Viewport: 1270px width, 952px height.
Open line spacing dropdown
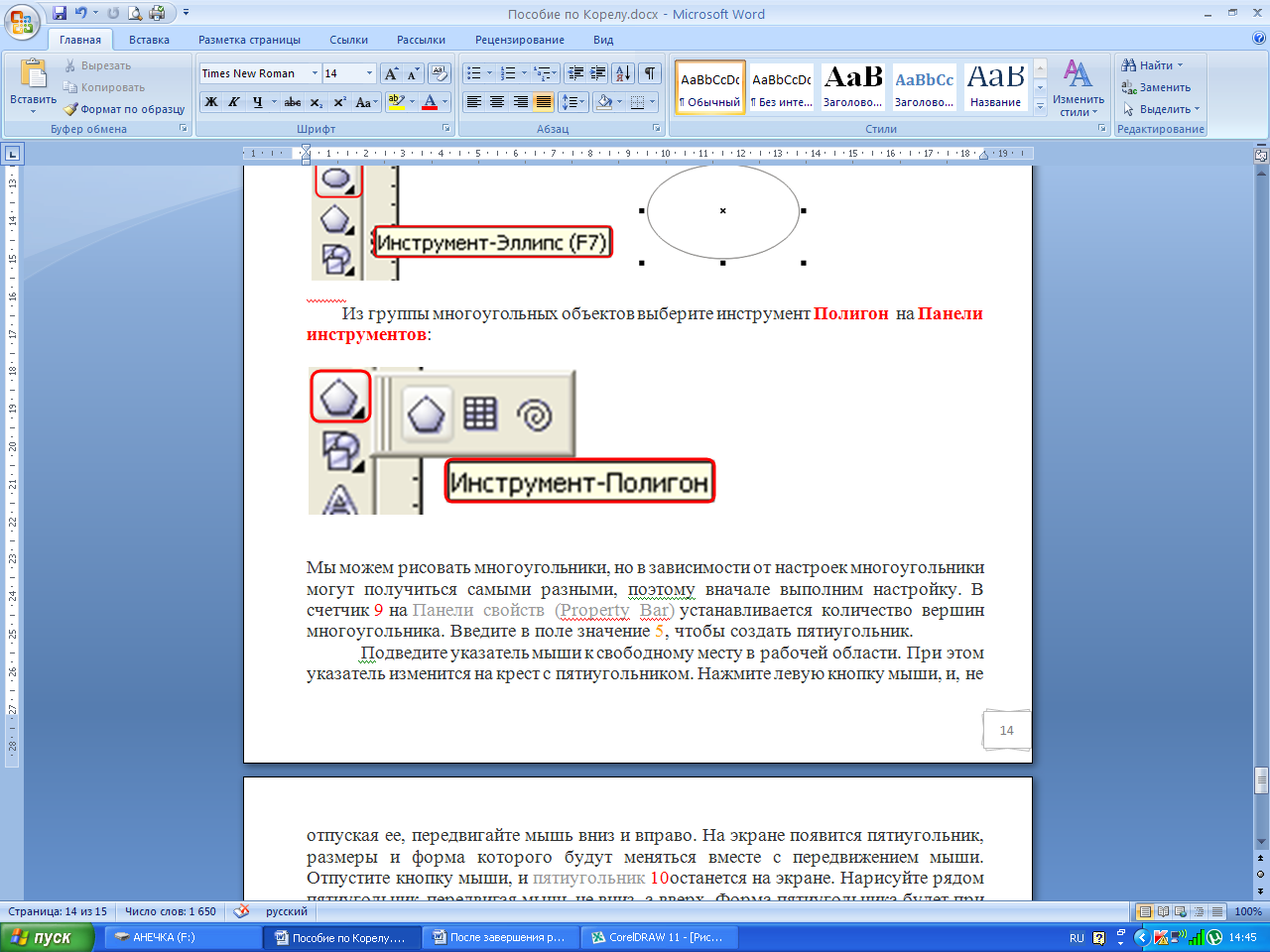[x=572, y=102]
